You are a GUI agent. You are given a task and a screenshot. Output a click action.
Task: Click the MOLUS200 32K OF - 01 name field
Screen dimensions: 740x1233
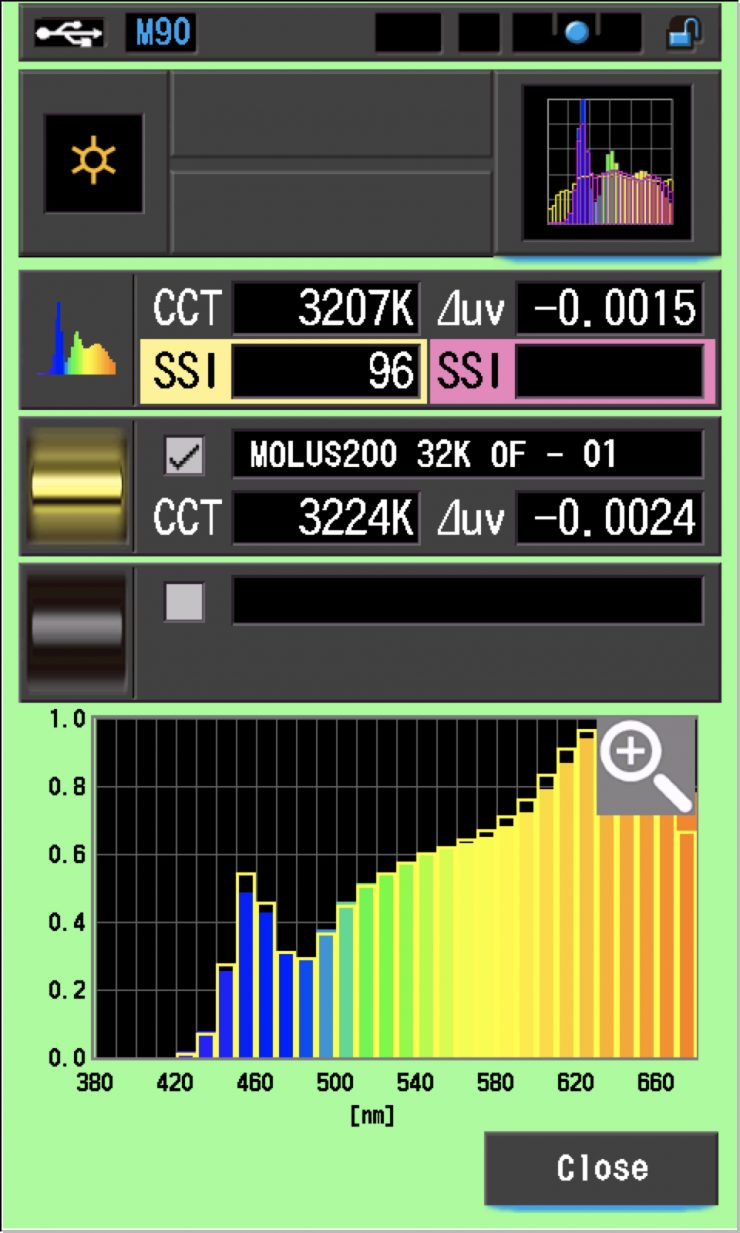point(467,456)
